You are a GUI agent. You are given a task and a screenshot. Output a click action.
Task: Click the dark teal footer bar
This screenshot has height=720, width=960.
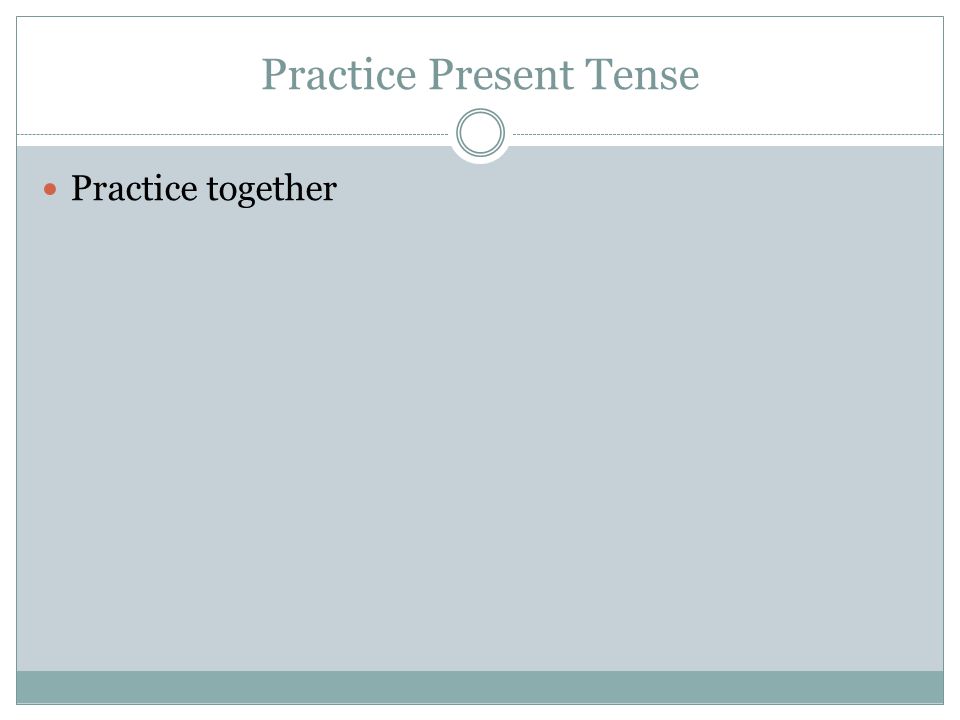point(480,687)
